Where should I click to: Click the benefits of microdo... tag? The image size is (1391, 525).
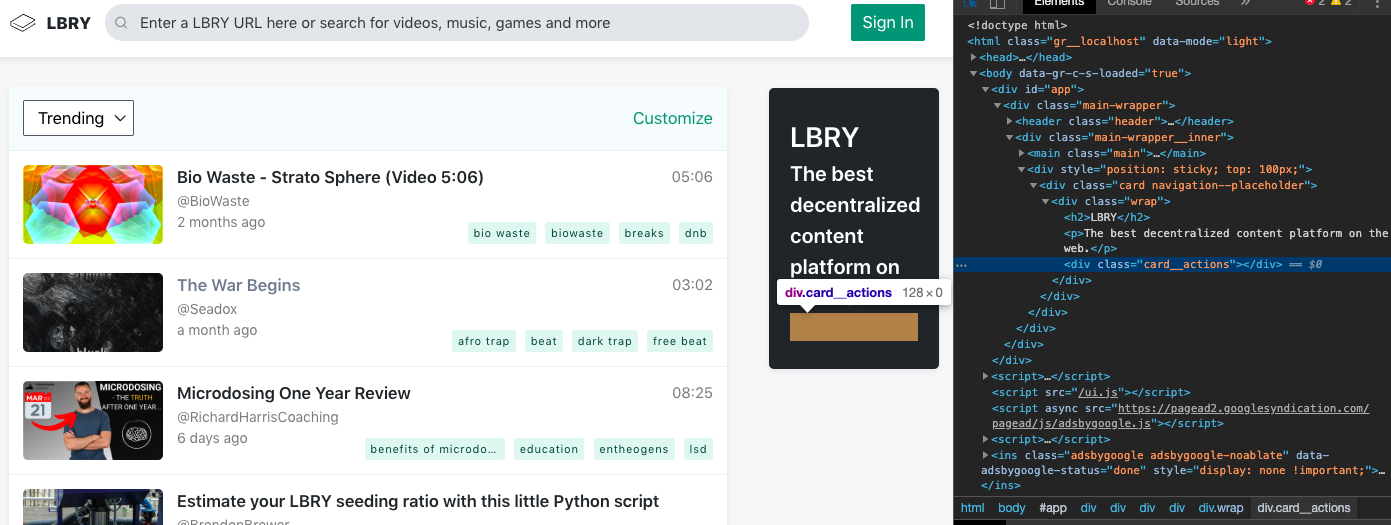pos(434,449)
